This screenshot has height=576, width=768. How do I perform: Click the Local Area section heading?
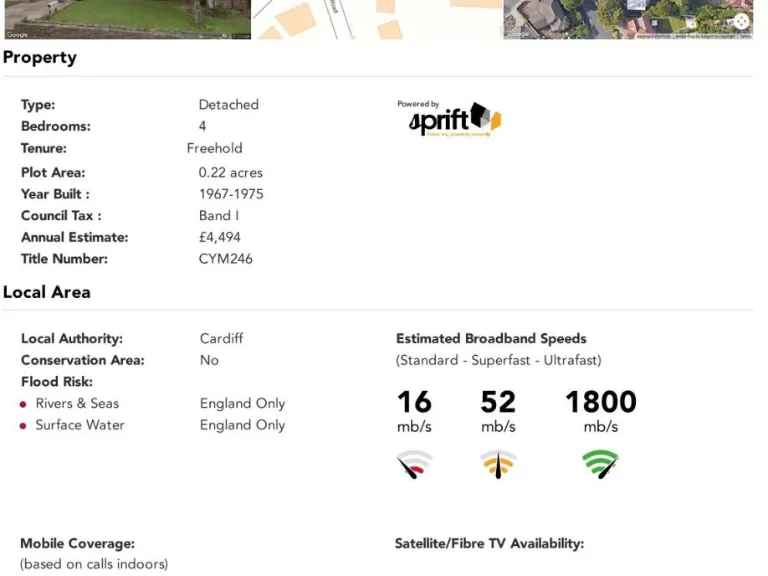tap(47, 292)
